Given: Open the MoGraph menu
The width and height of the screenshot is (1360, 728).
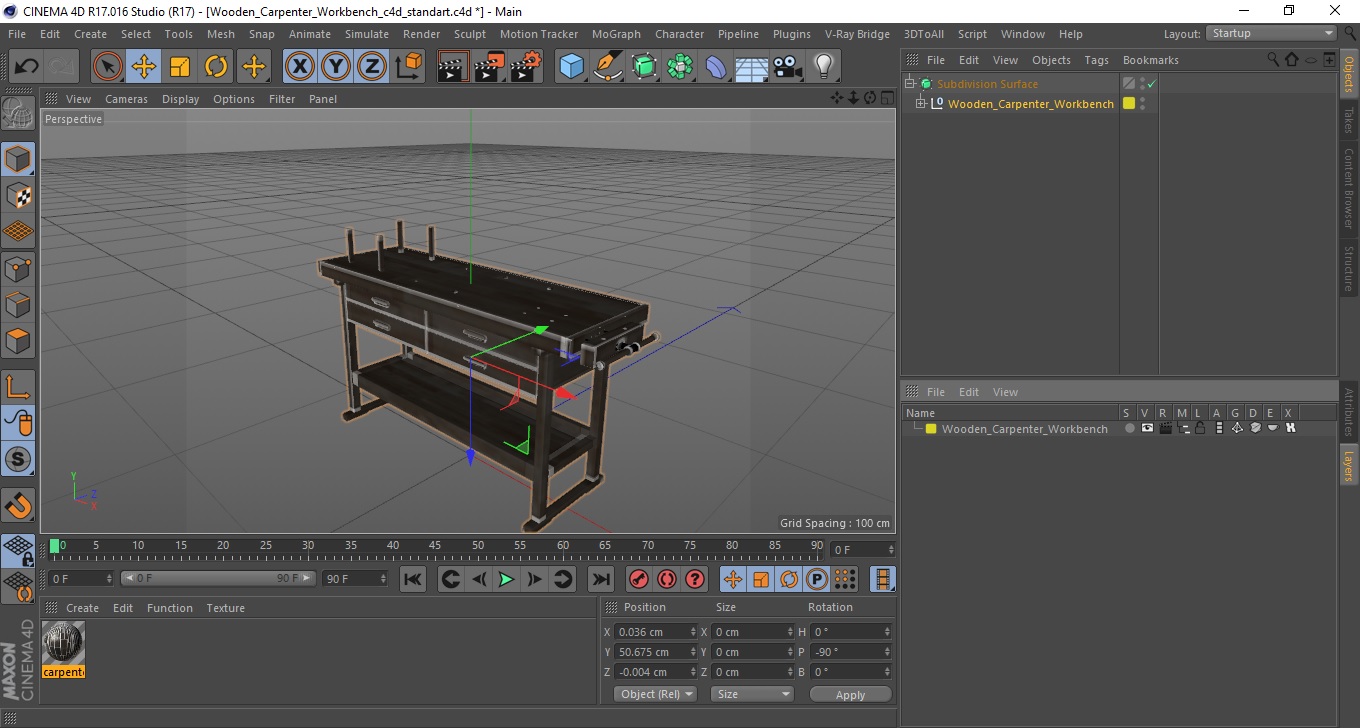Looking at the screenshot, I should click(616, 34).
